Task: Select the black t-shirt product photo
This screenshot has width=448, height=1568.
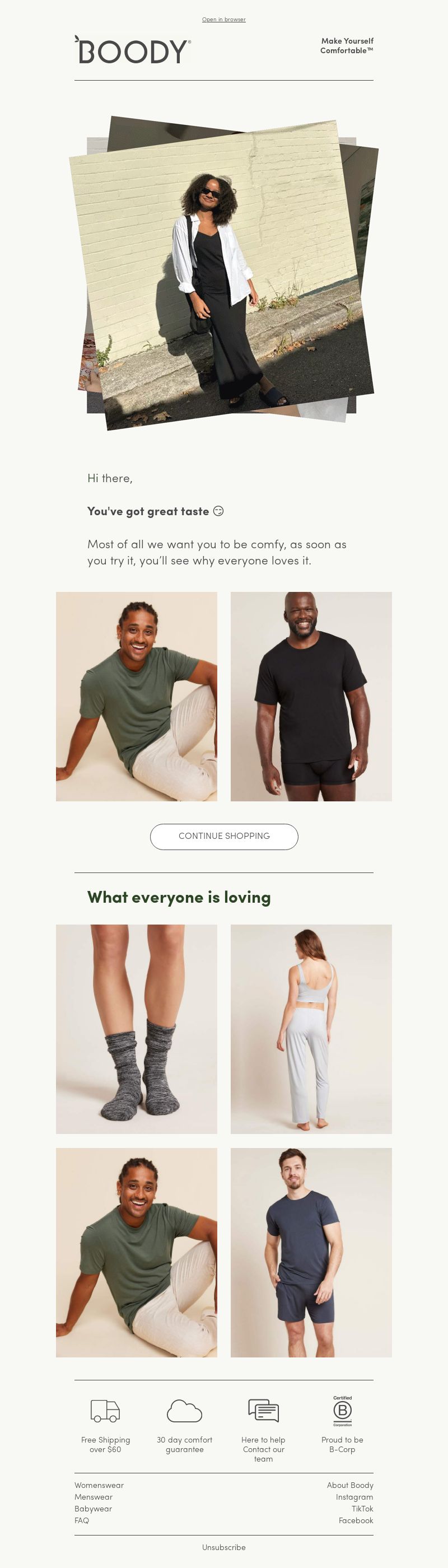Action: pos(311,696)
